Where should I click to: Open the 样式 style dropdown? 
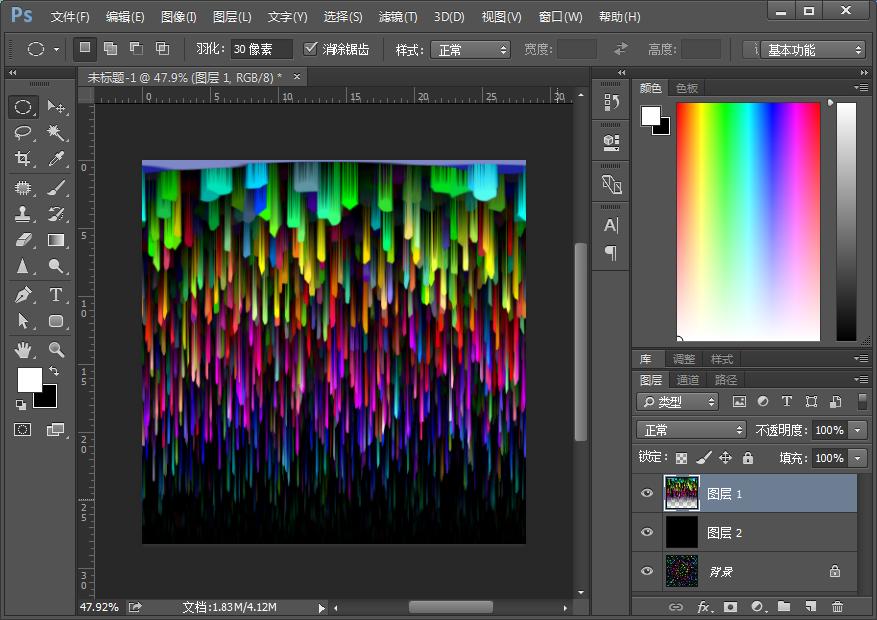click(x=469, y=49)
